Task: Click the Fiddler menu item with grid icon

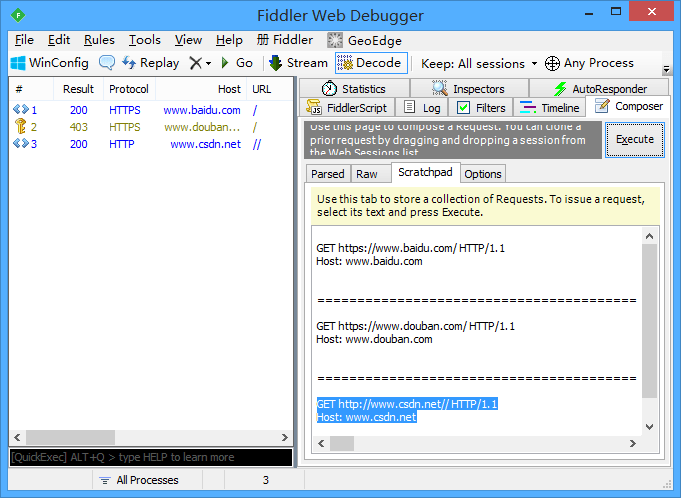Action: click(284, 40)
